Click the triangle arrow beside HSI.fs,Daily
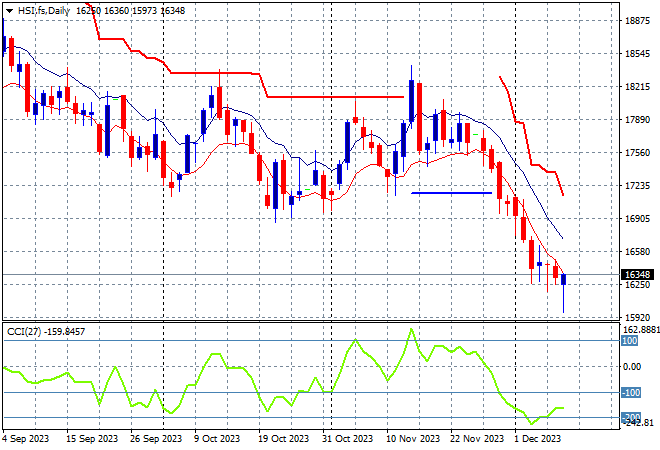This screenshot has height=450, width=660. point(9,9)
